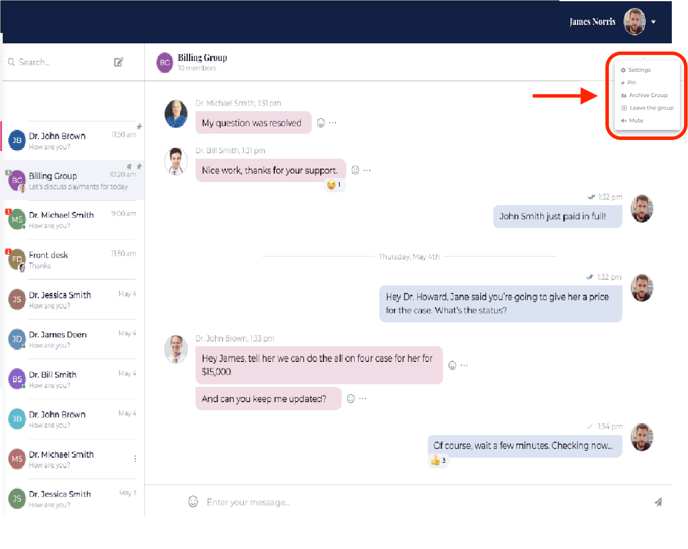The height and width of the screenshot is (549, 688).
Task: Select Settings from the group menu
Action: coord(639,70)
